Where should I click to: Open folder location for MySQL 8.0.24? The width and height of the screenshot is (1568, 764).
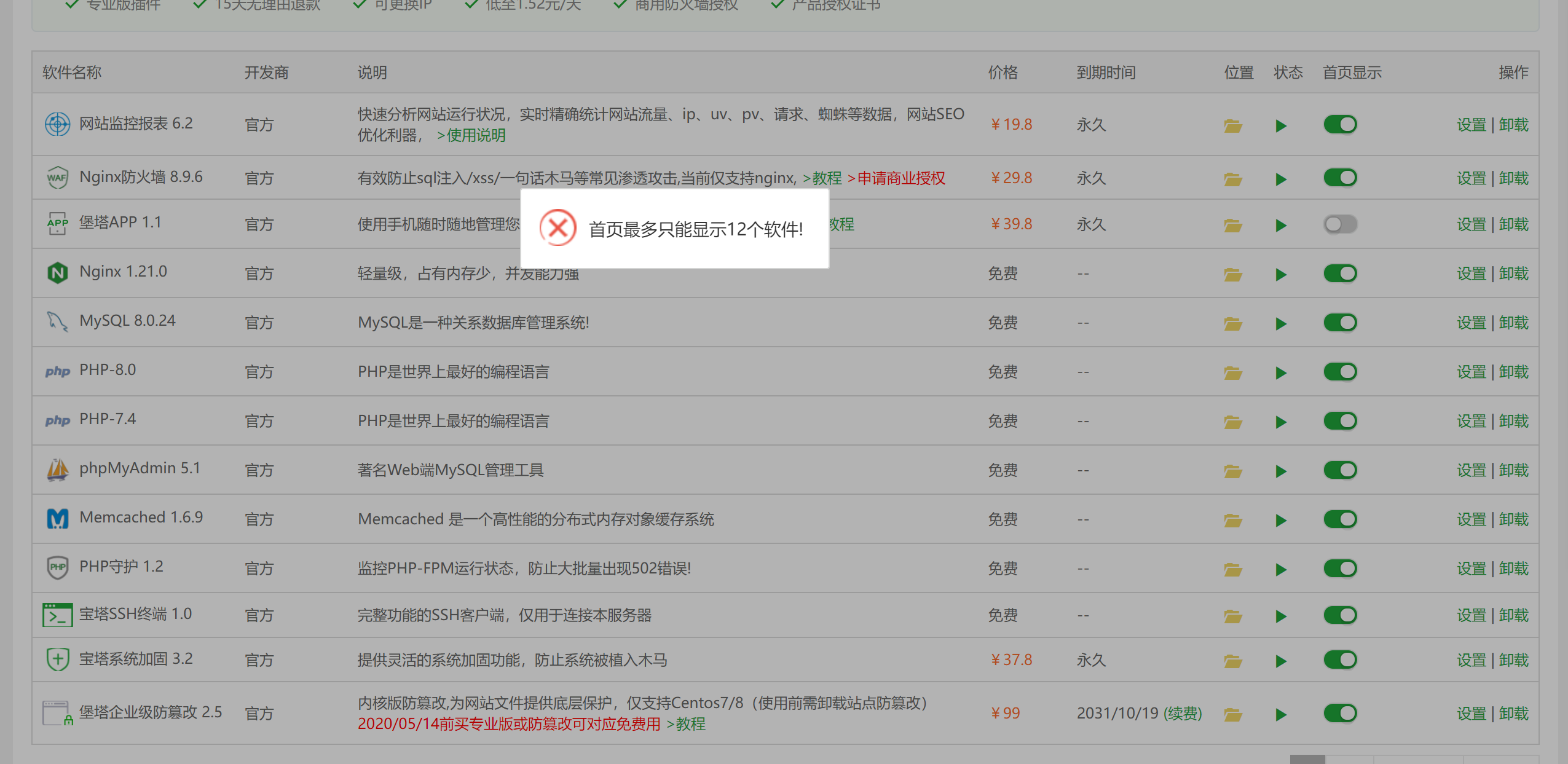click(1233, 324)
